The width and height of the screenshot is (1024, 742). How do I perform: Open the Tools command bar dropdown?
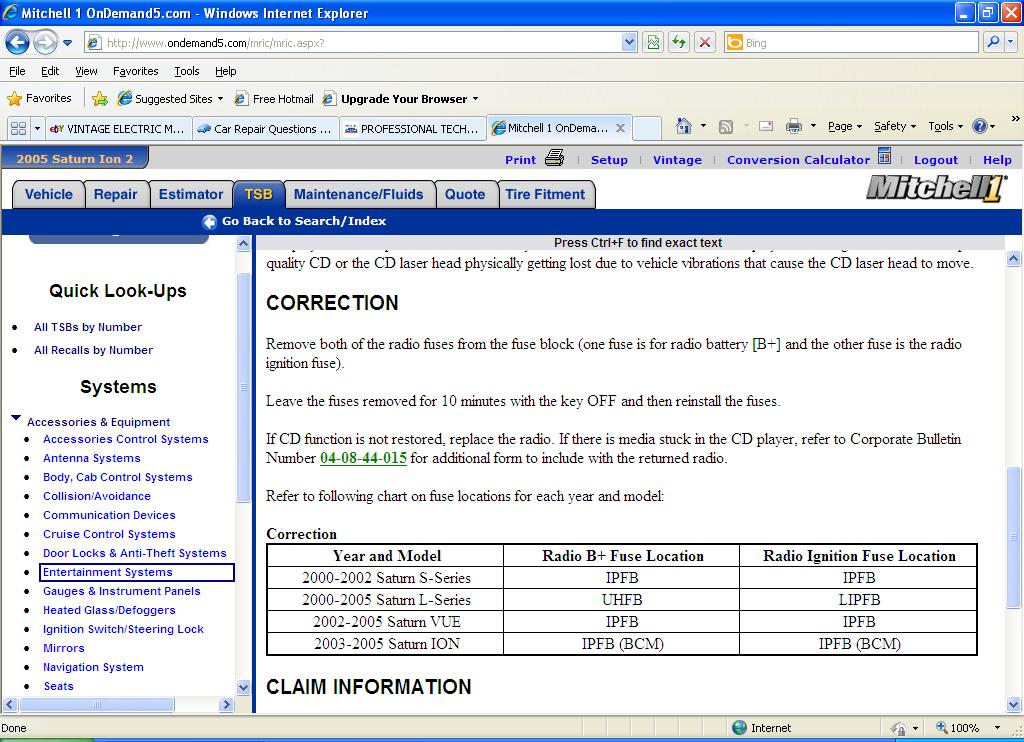945,126
